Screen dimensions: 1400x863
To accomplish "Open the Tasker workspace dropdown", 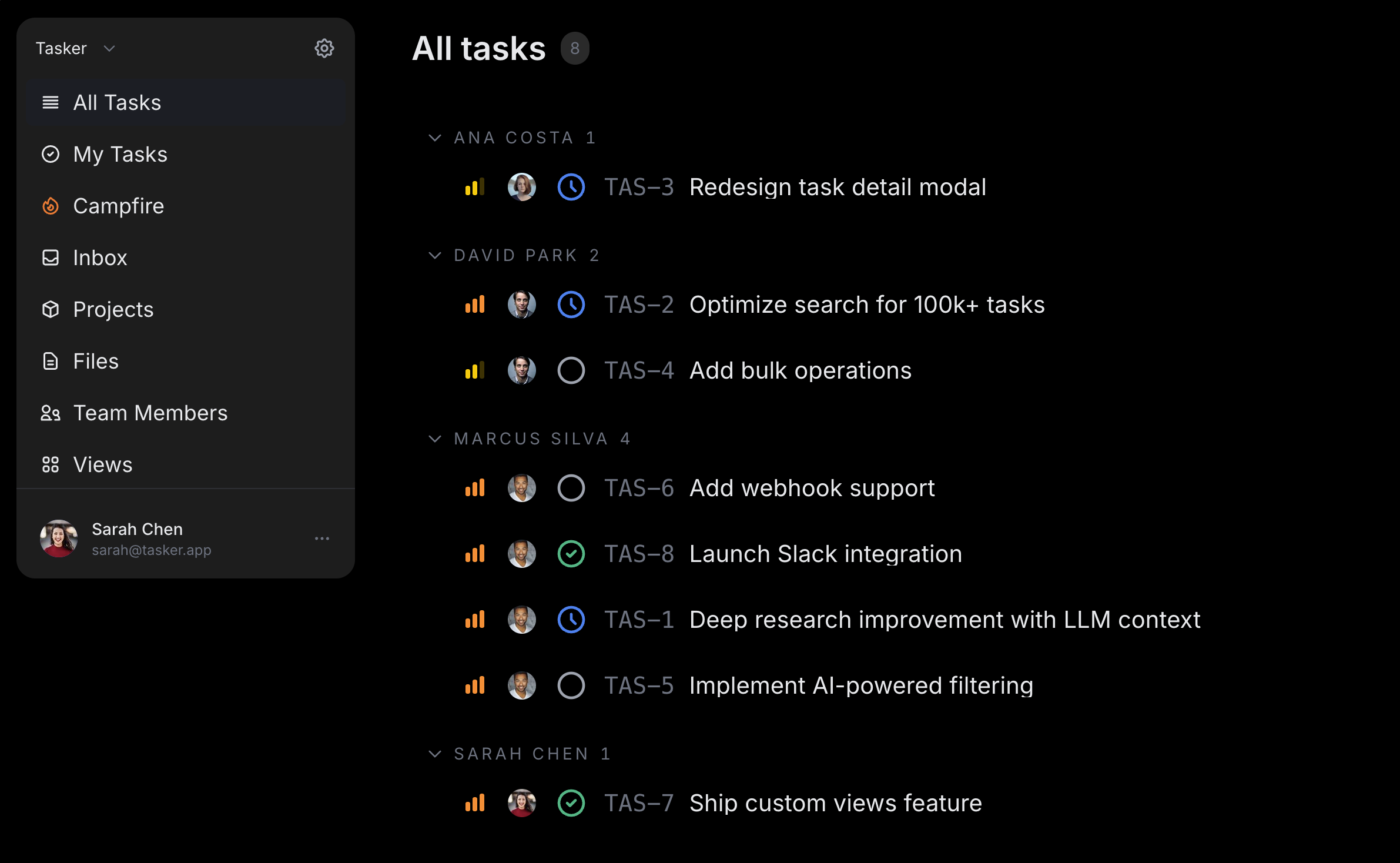I will (x=76, y=48).
